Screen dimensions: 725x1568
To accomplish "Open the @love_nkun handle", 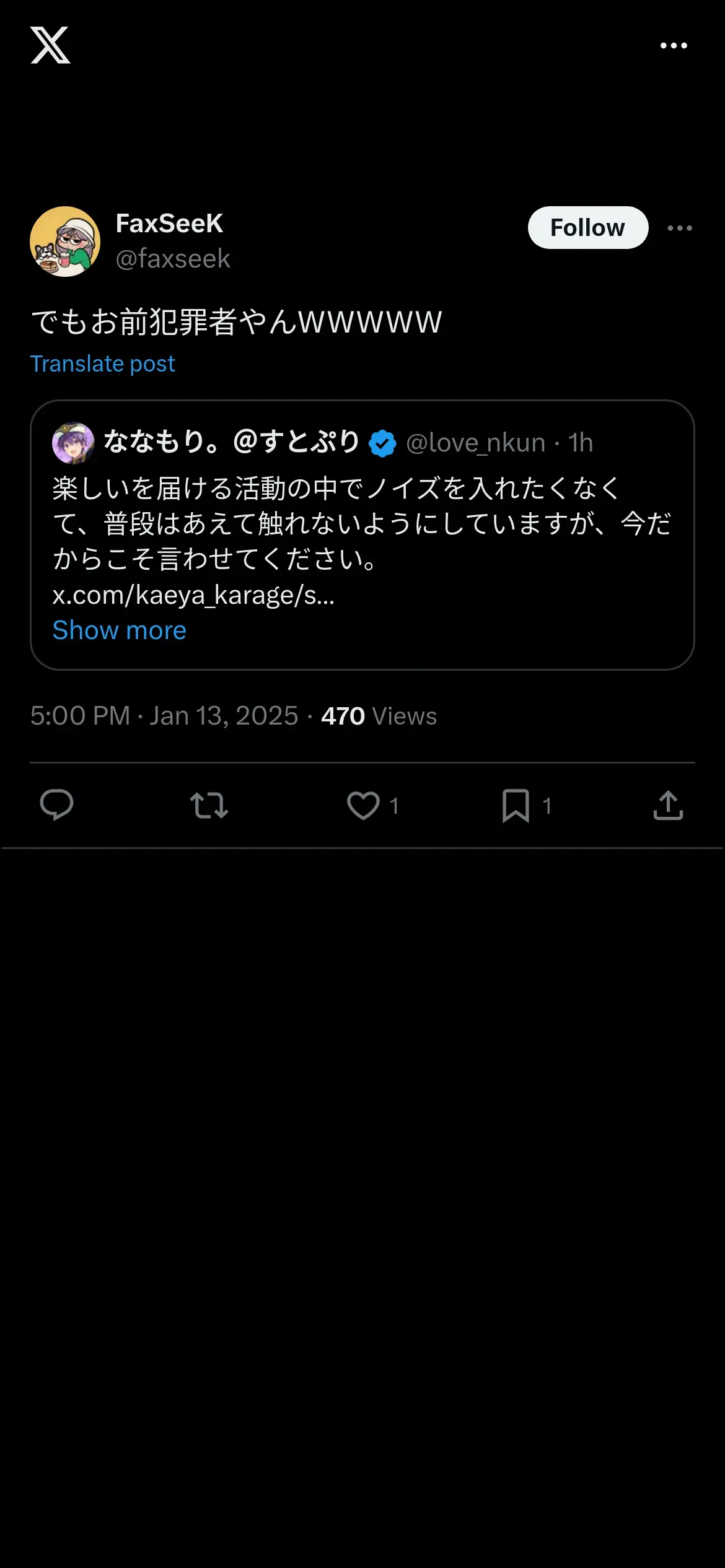I will (475, 443).
